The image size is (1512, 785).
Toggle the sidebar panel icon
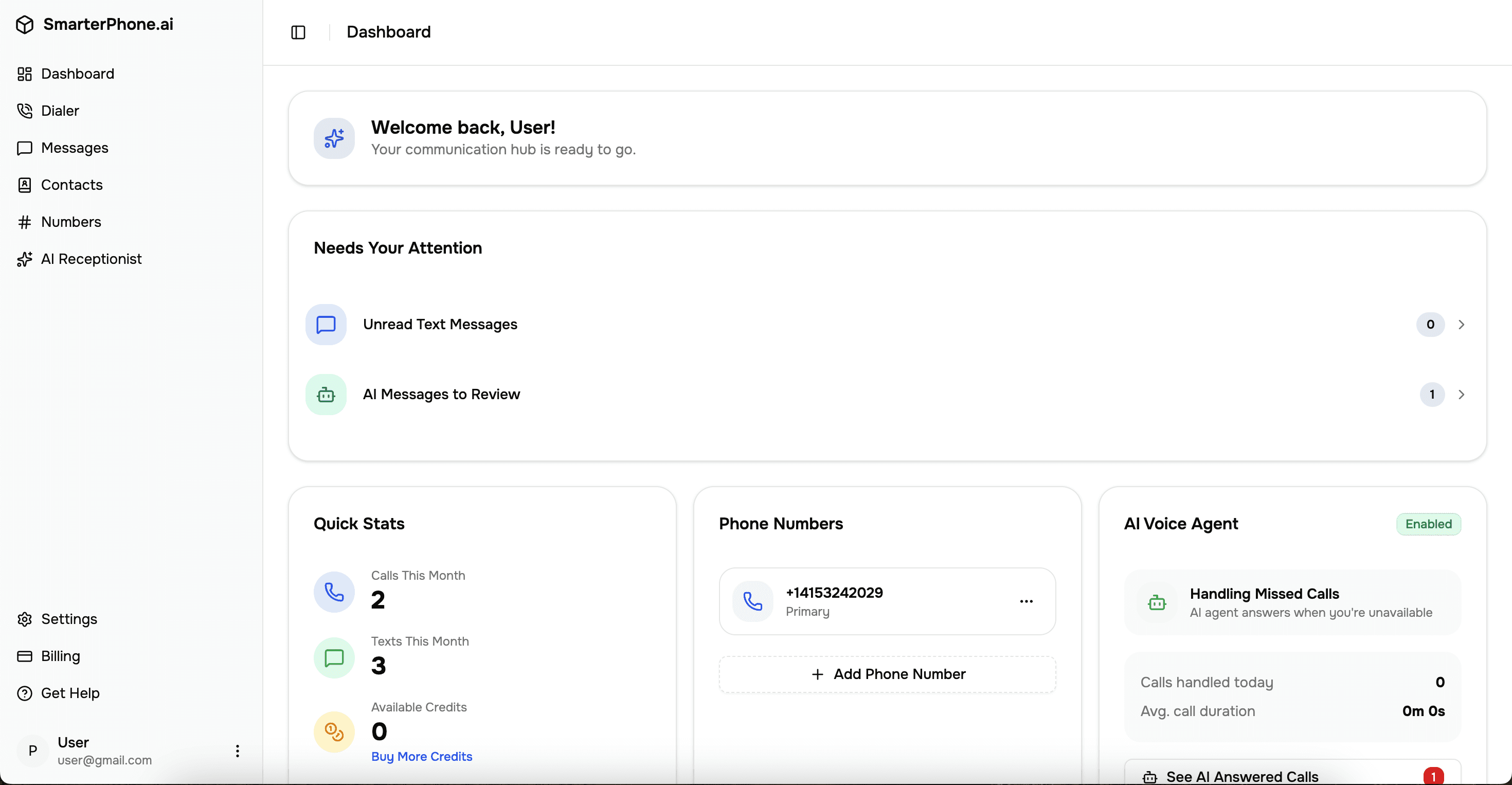(298, 32)
